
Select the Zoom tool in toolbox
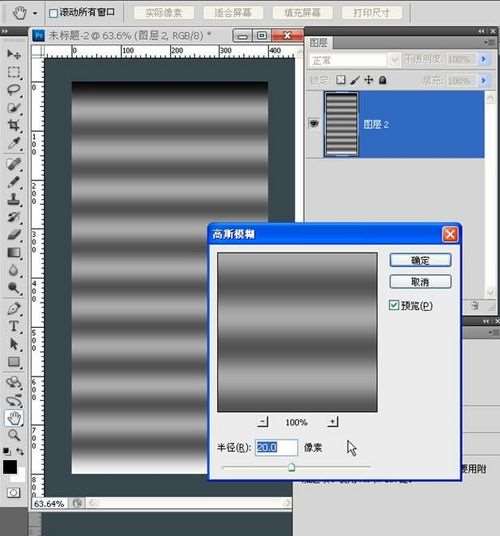(14, 435)
